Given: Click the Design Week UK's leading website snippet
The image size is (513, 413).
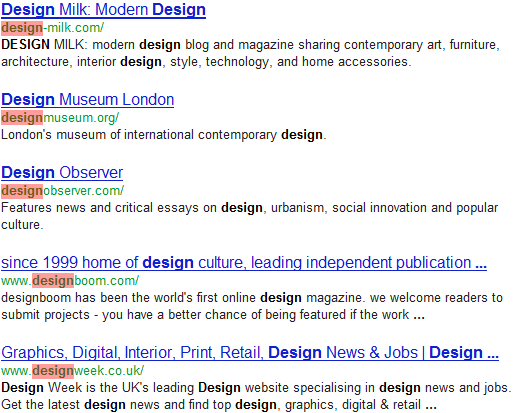Looking at the screenshot, I should click(x=256, y=396).
